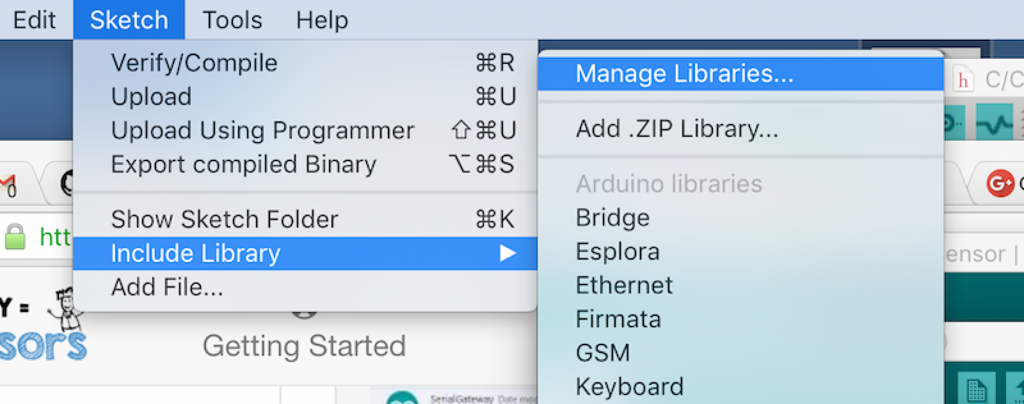Choose Export compiled Binary

(x=243, y=164)
